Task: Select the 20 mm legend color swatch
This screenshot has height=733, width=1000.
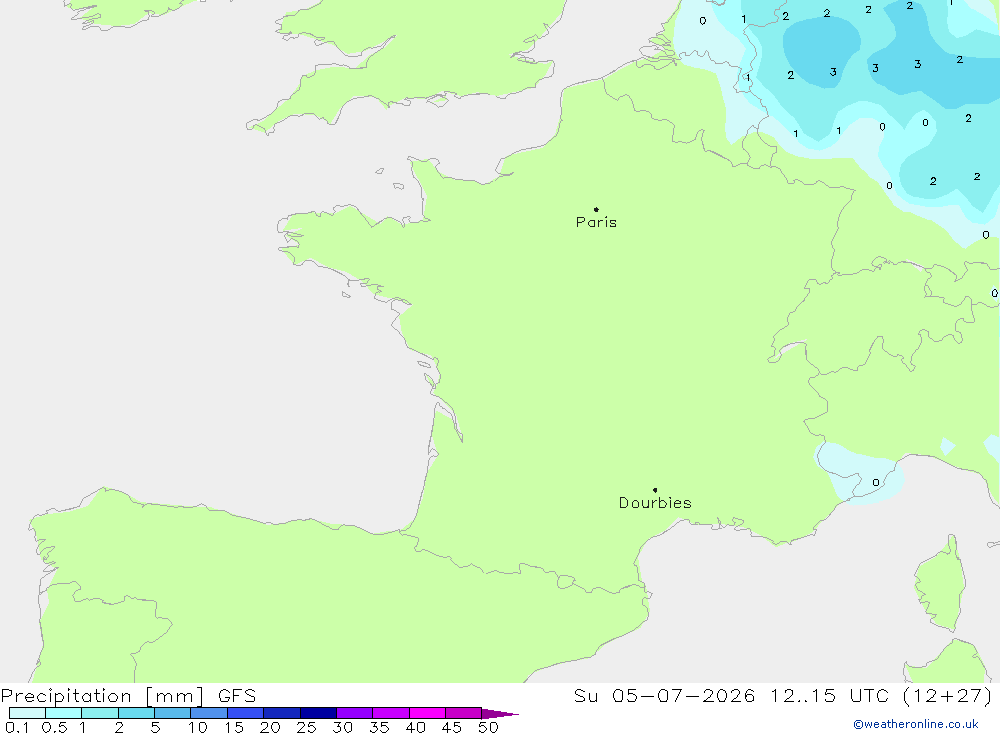Action: point(282,713)
